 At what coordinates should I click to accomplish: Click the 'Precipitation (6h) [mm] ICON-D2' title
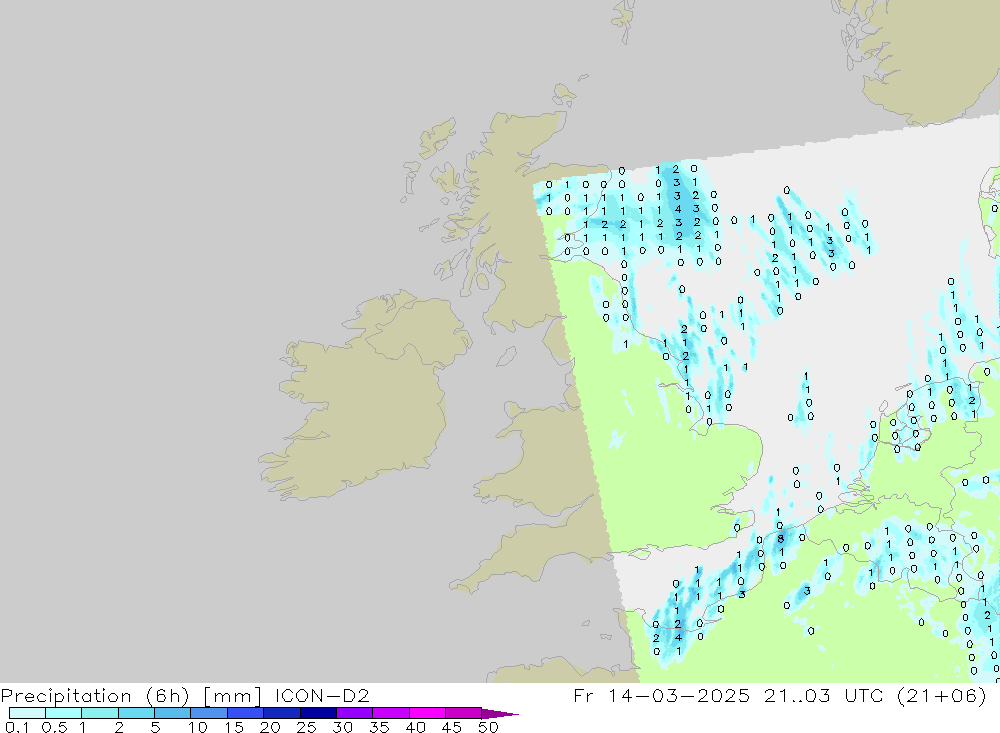(x=185, y=695)
